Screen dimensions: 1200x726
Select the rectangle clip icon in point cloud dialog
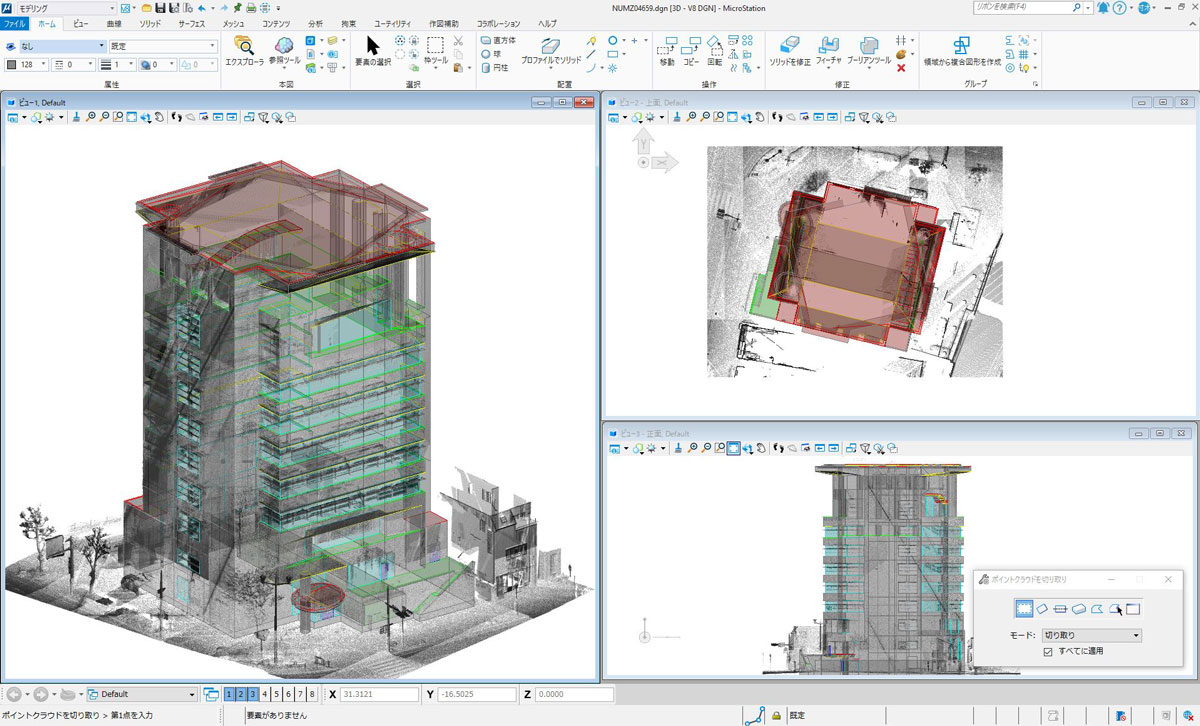pyautogui.click(x=1024, y=608)
